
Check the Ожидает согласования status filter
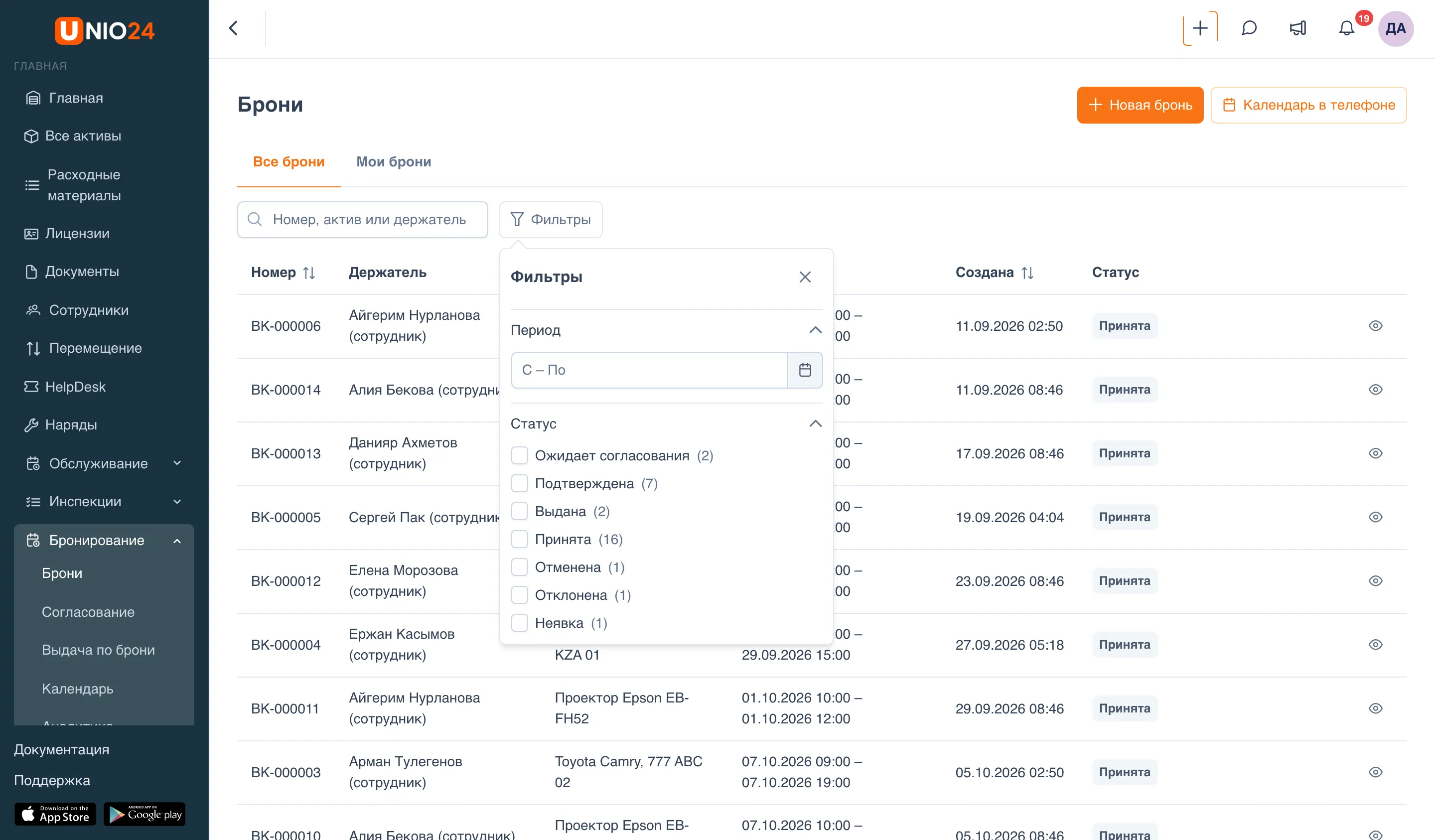coord(519,455)
